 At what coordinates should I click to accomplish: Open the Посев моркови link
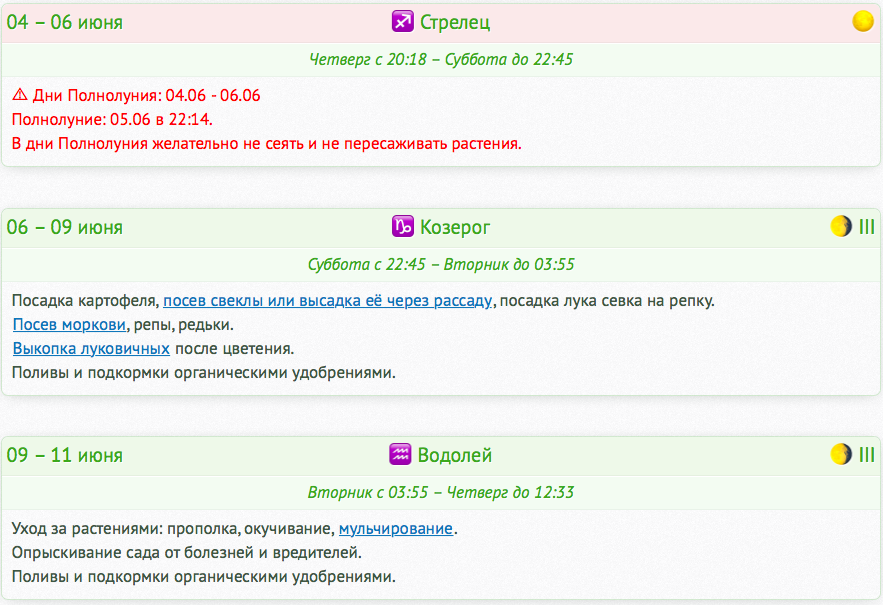coord(69,325)
